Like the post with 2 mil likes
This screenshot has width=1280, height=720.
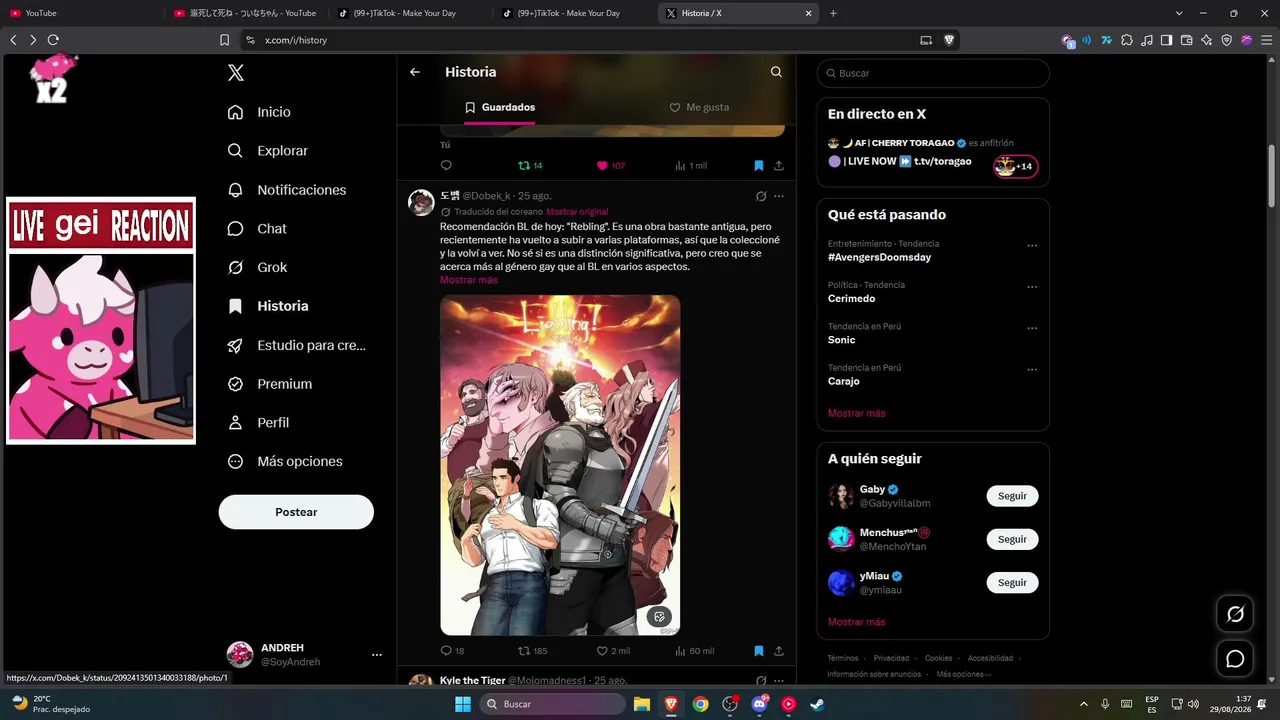(x=613, y=651)
